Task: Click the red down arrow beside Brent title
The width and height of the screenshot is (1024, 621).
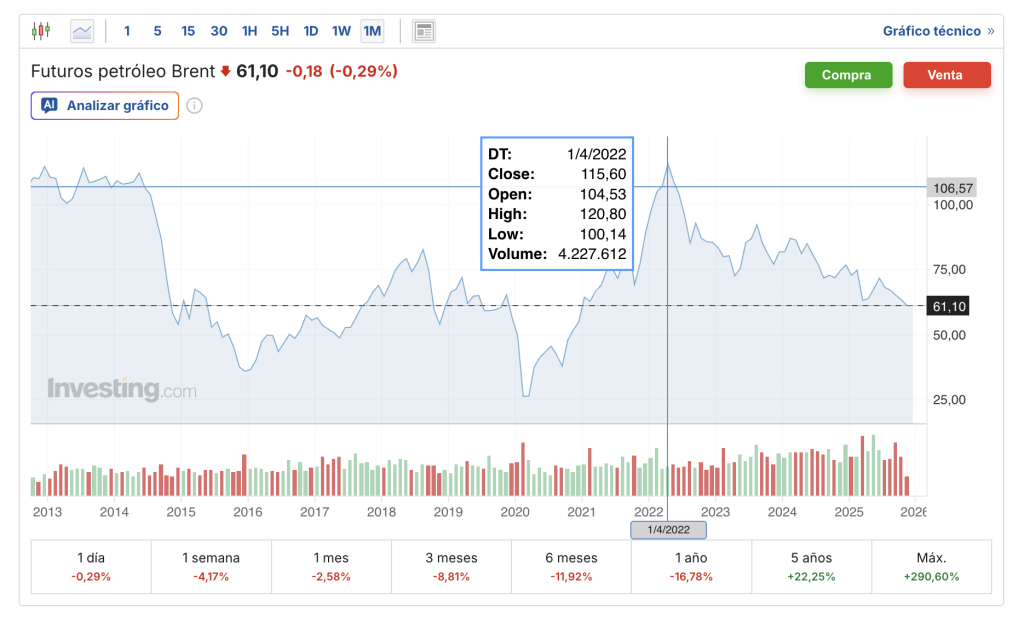Action: point(225,71)
